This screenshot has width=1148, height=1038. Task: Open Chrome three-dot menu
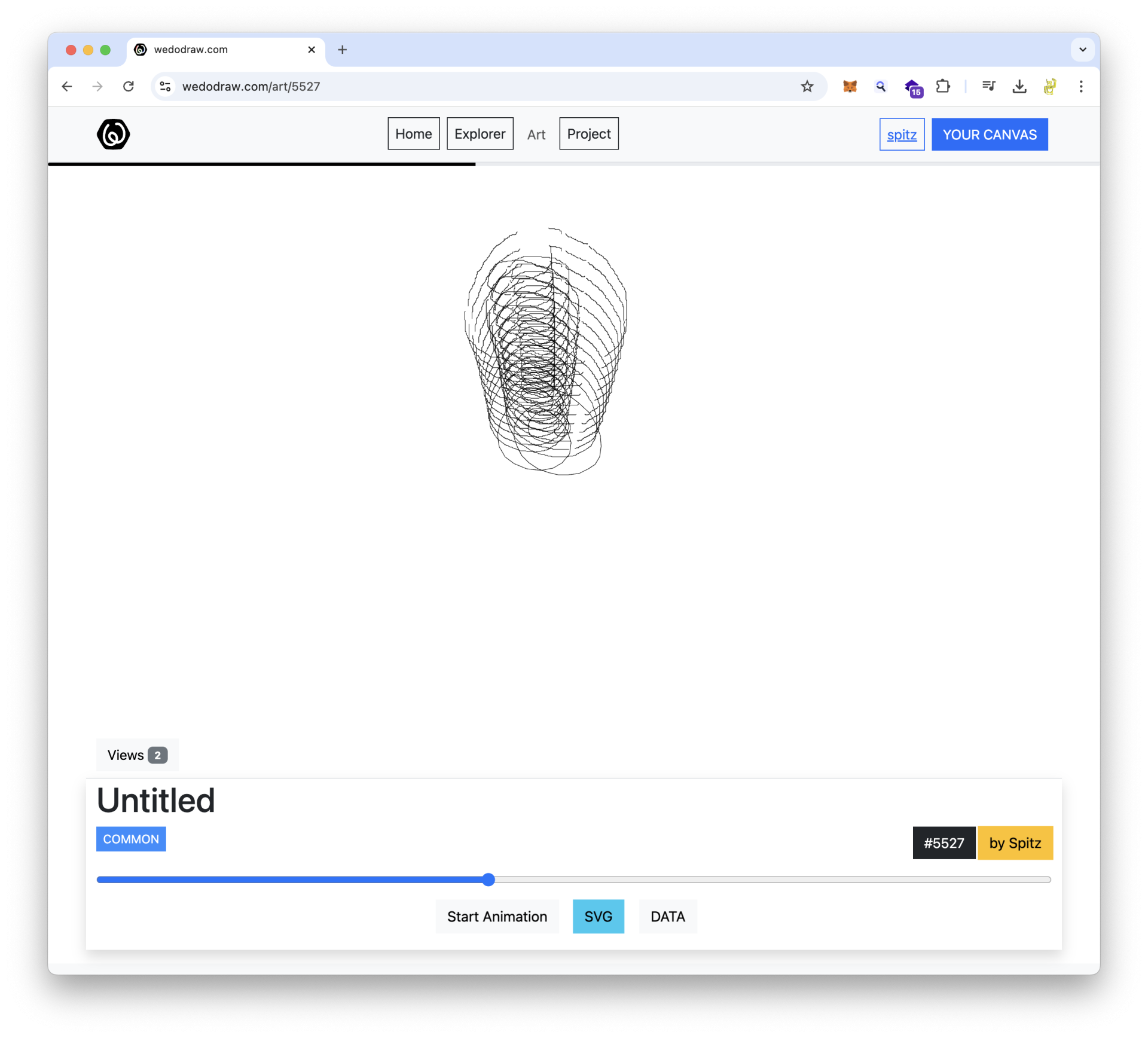(x=1081, y=87)
